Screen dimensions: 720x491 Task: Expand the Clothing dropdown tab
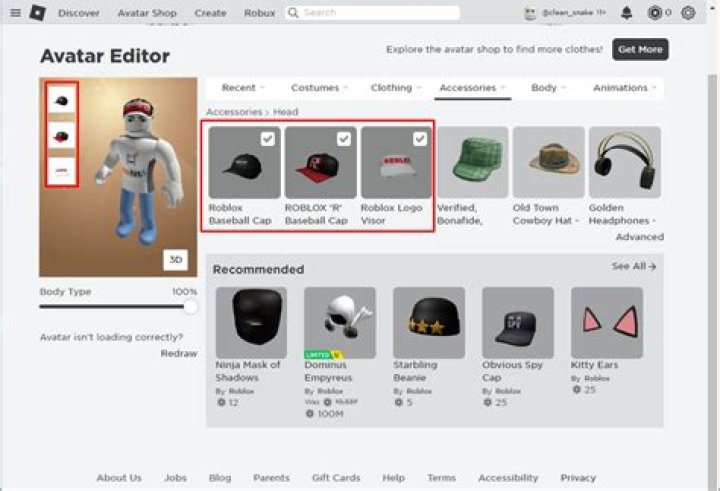tap(396, 88)
